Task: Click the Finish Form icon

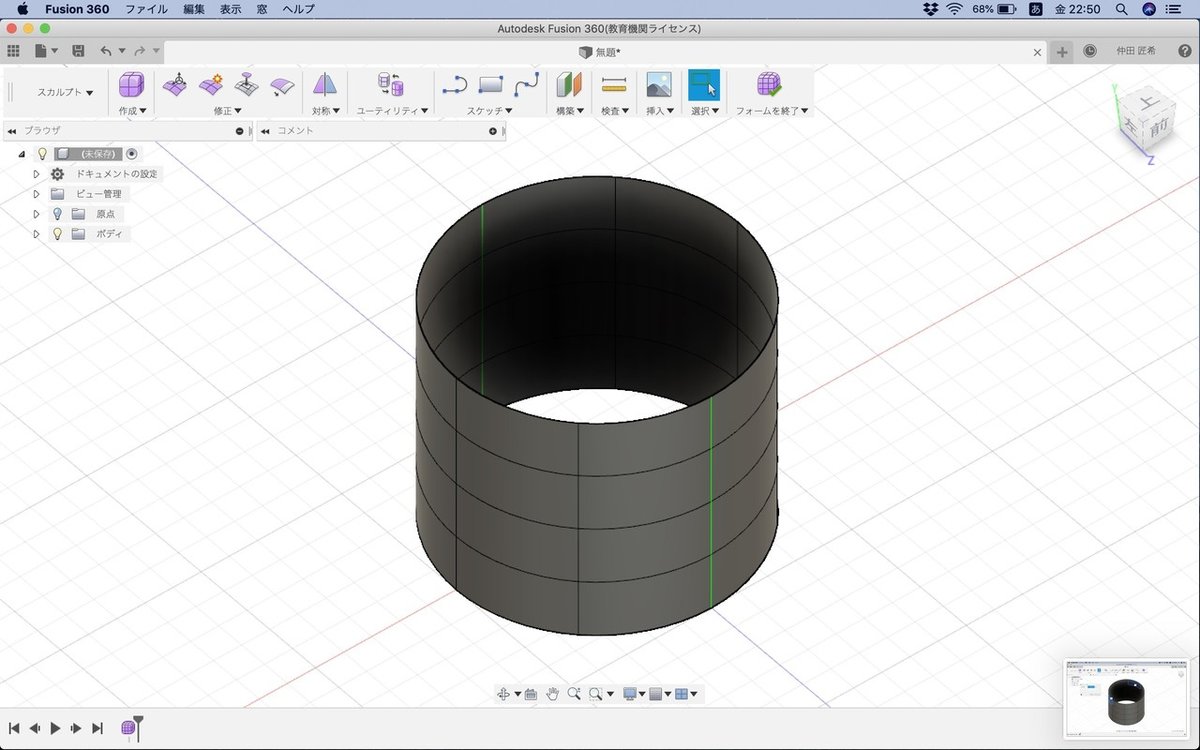Action: [769, 85]
